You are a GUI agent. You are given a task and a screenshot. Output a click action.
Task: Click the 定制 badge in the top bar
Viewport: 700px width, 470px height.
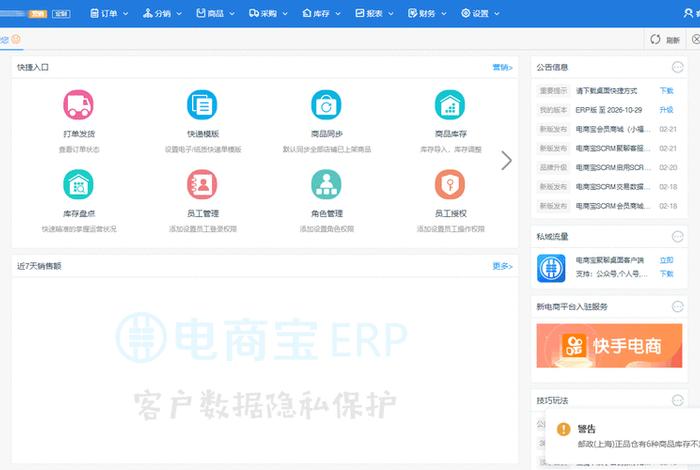(x=61, y=14)
